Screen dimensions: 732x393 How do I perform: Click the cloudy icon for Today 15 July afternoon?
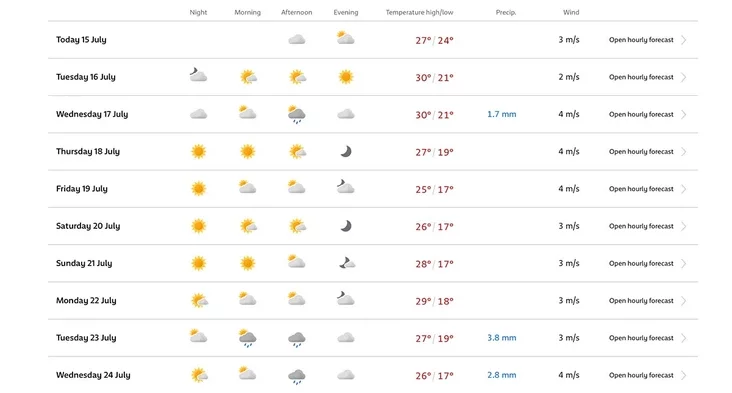(296, 40)
